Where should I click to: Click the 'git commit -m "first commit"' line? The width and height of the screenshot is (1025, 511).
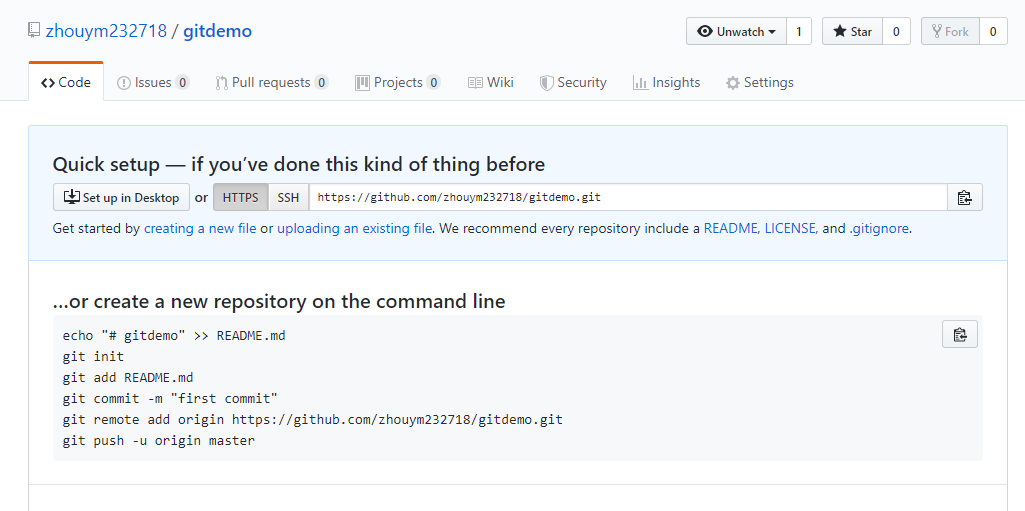pos(171,399)
